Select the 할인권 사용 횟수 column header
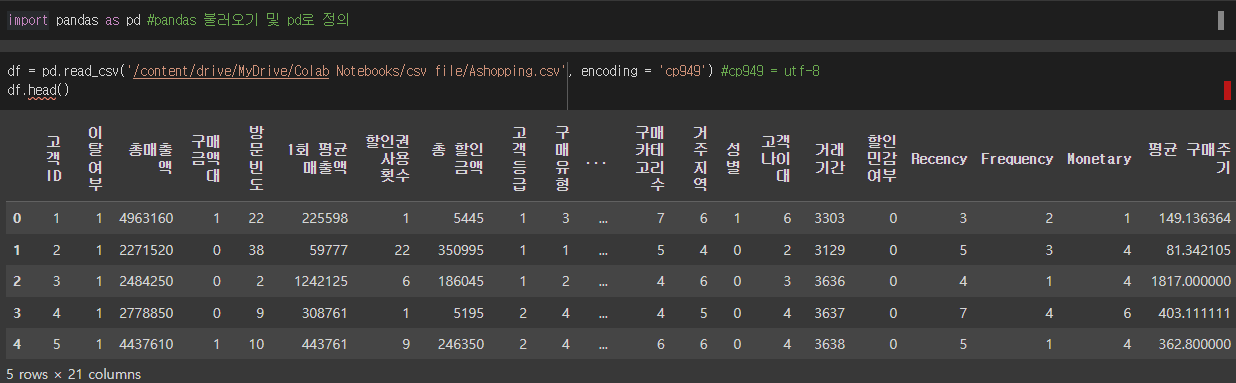Image resolution: width=1236 pixels, height=383 pixels. [x=388, y=159]
